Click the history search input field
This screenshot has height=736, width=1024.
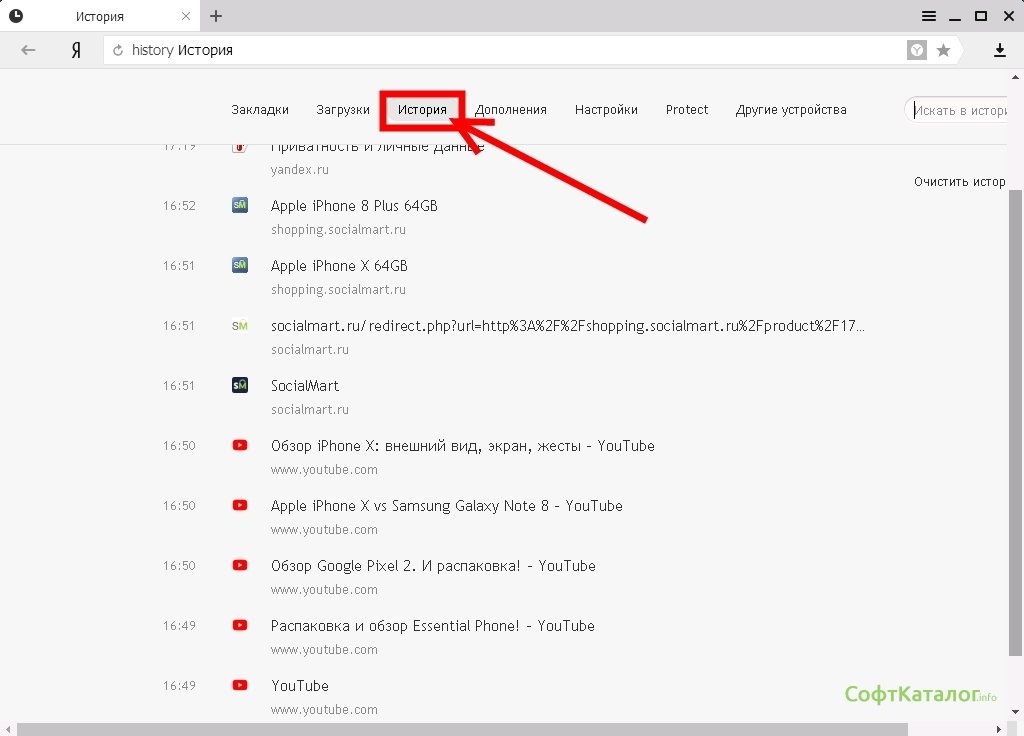point(962,110)
